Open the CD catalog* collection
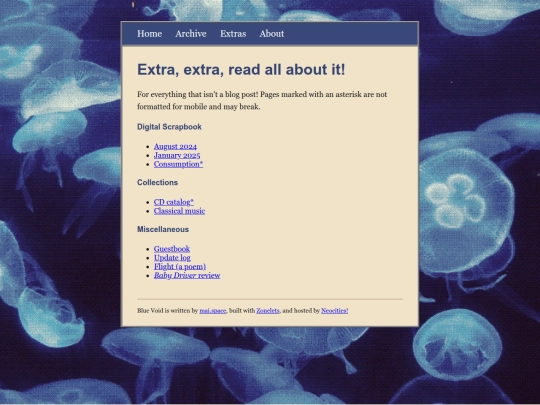The image size is (540, 405). tap(174, 202)
